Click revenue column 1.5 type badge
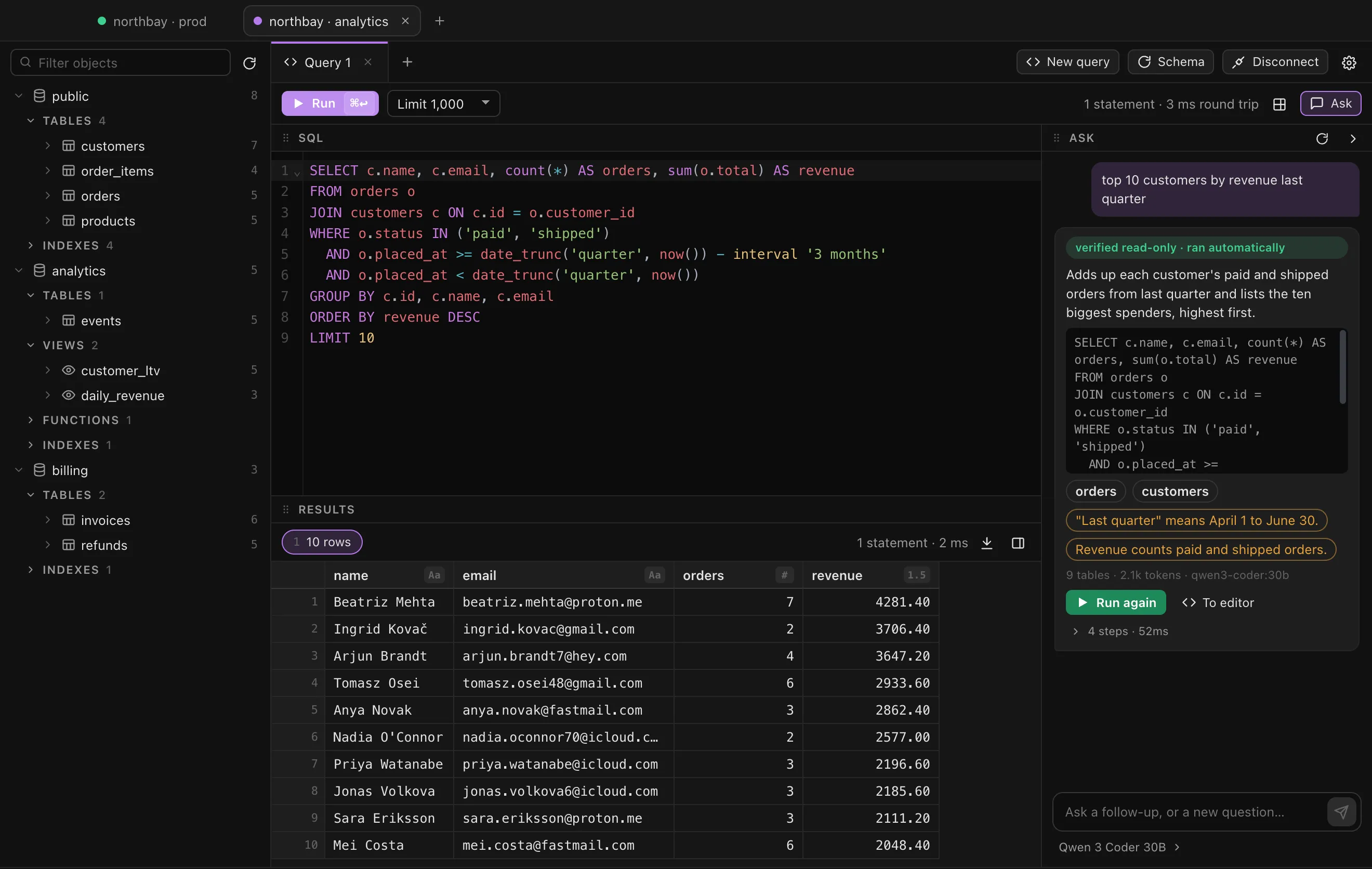Screen dimensions: 1372x869 [x=916, y=575]
